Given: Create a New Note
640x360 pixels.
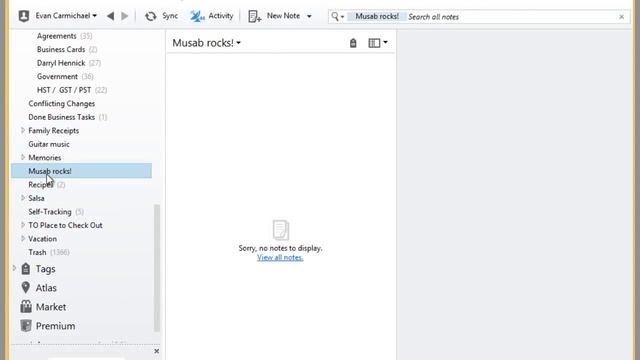Looking at the screenshot, I should (274, 16).
